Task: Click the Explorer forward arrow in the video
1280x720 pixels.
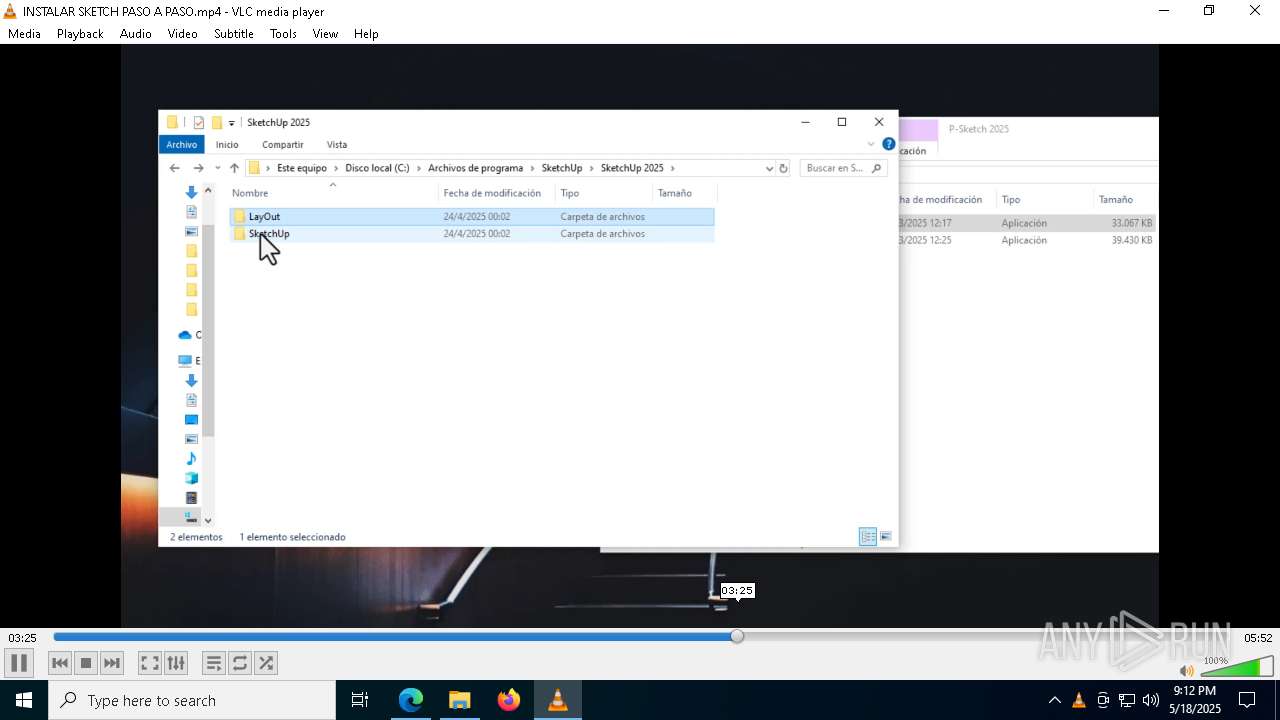Action: 198,168
